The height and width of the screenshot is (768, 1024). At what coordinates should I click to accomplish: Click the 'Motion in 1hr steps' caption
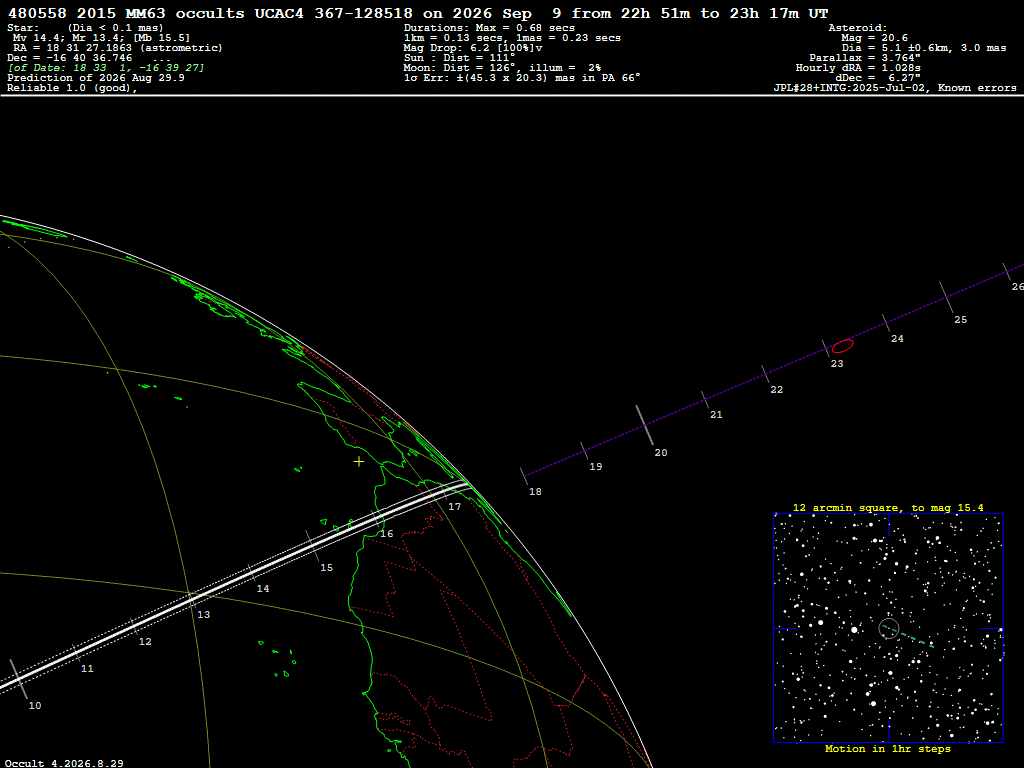888,749
